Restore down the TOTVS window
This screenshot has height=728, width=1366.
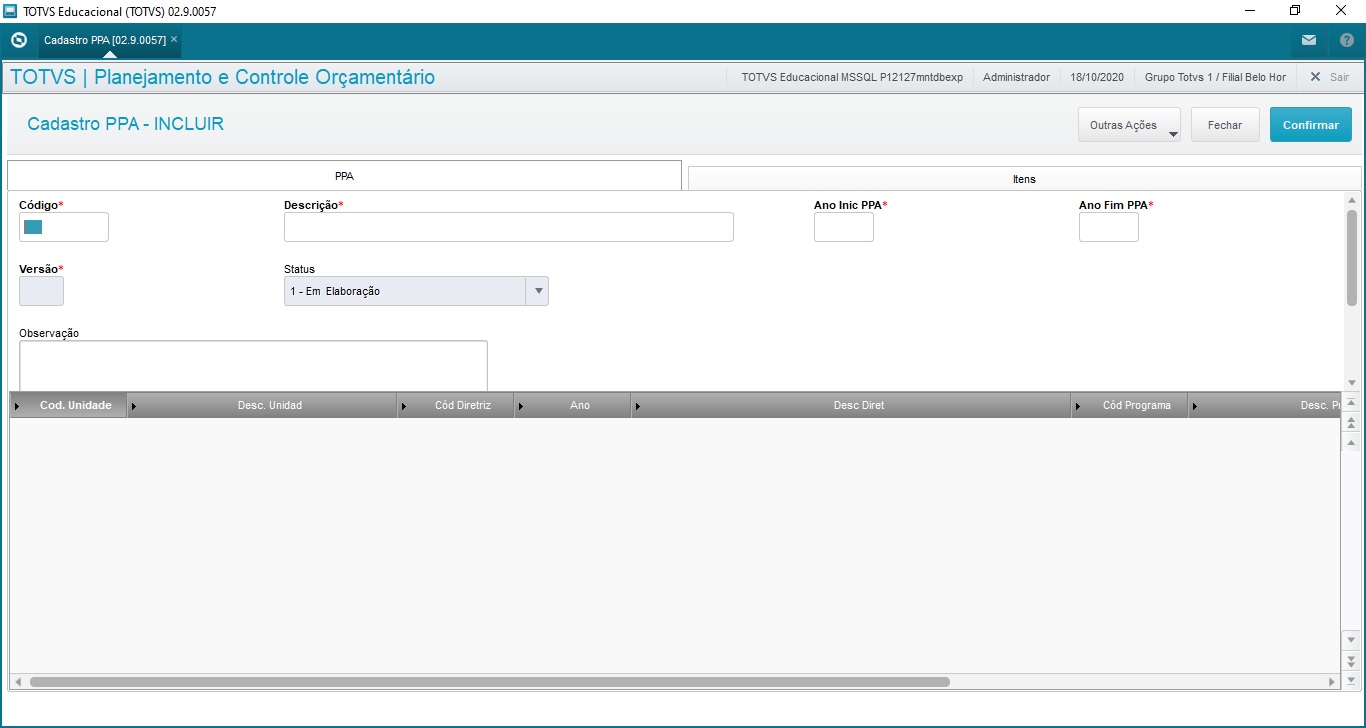[1295, 11]
